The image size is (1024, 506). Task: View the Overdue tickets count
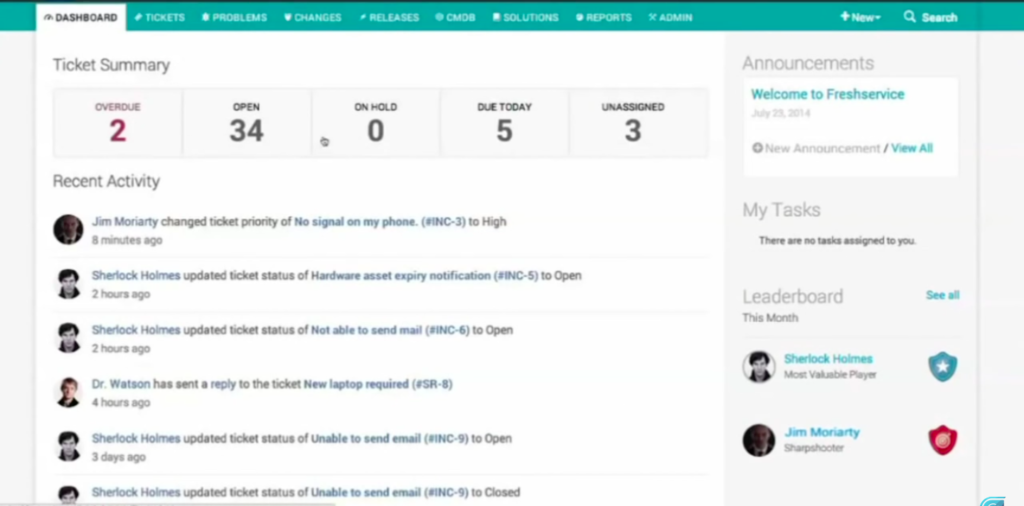pos(118,123)
